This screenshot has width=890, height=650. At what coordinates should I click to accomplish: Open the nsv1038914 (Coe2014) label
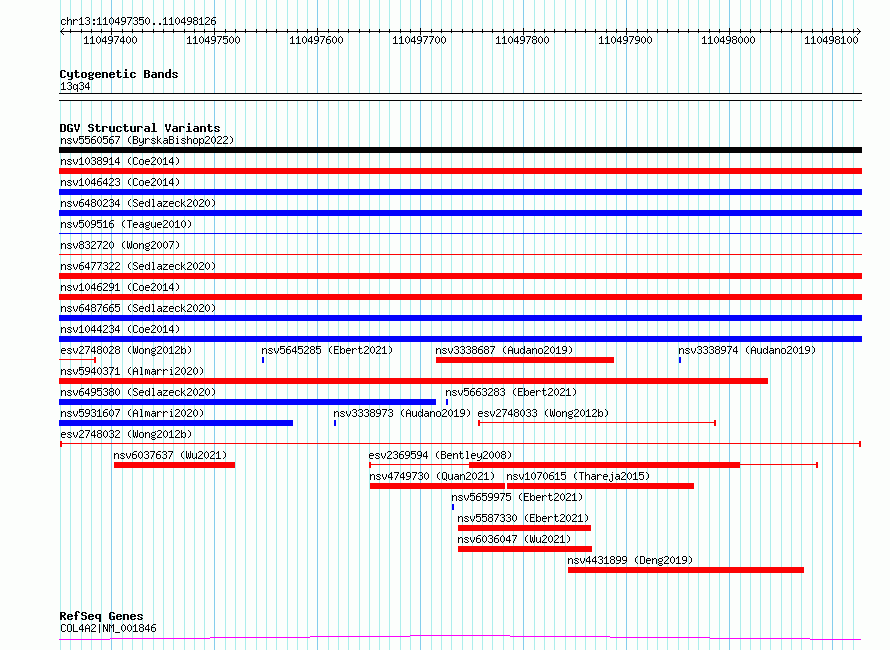point(120,161)
